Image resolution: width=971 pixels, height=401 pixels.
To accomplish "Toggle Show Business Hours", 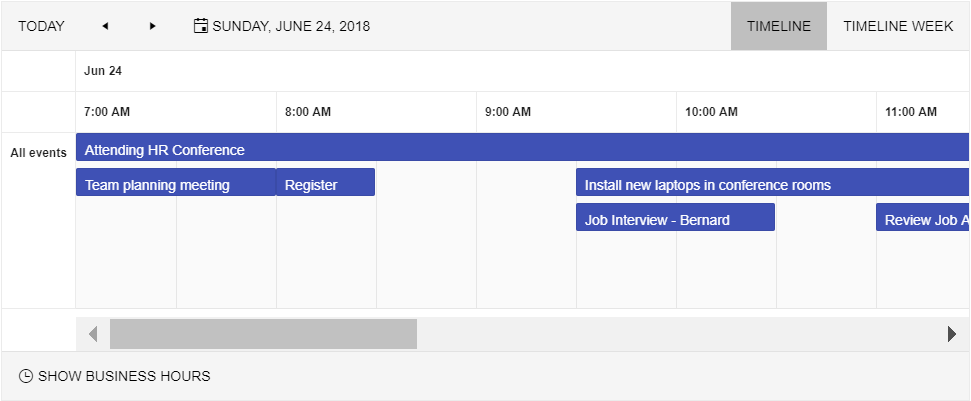I will click(115, 376).
